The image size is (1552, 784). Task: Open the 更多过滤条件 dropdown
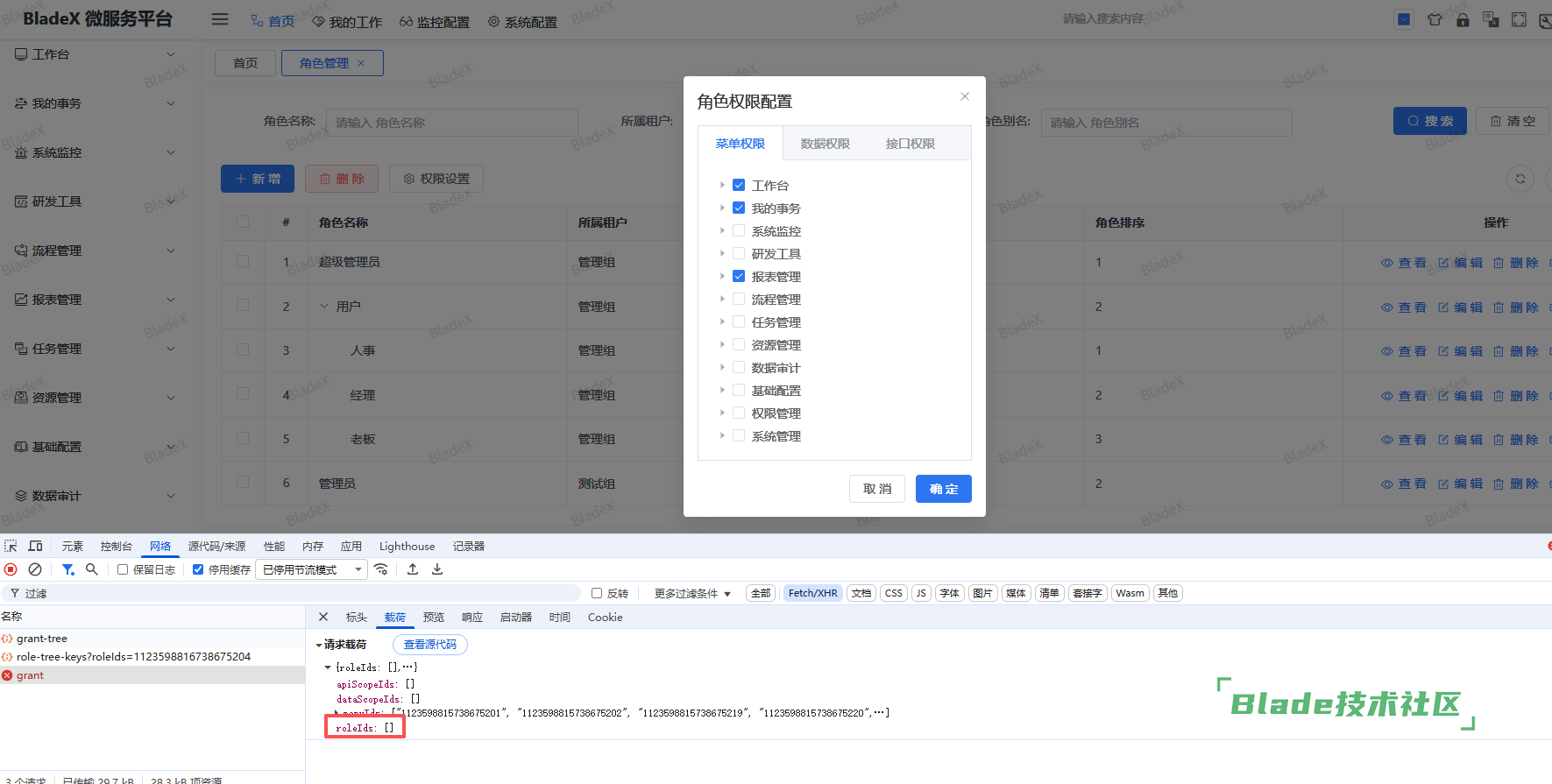pyautogui.click(x=692, y=593)
